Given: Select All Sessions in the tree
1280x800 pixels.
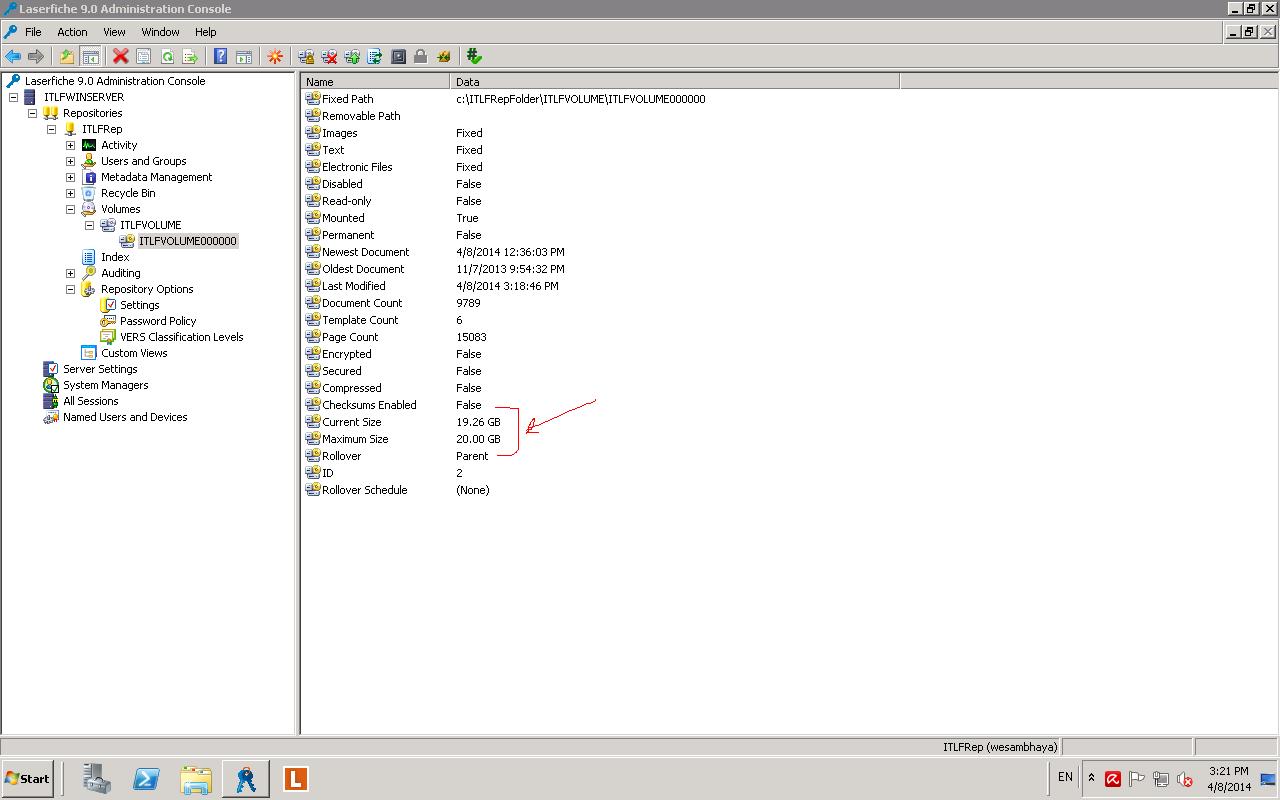Looking at the screenshot, I should tap(91, 401).
